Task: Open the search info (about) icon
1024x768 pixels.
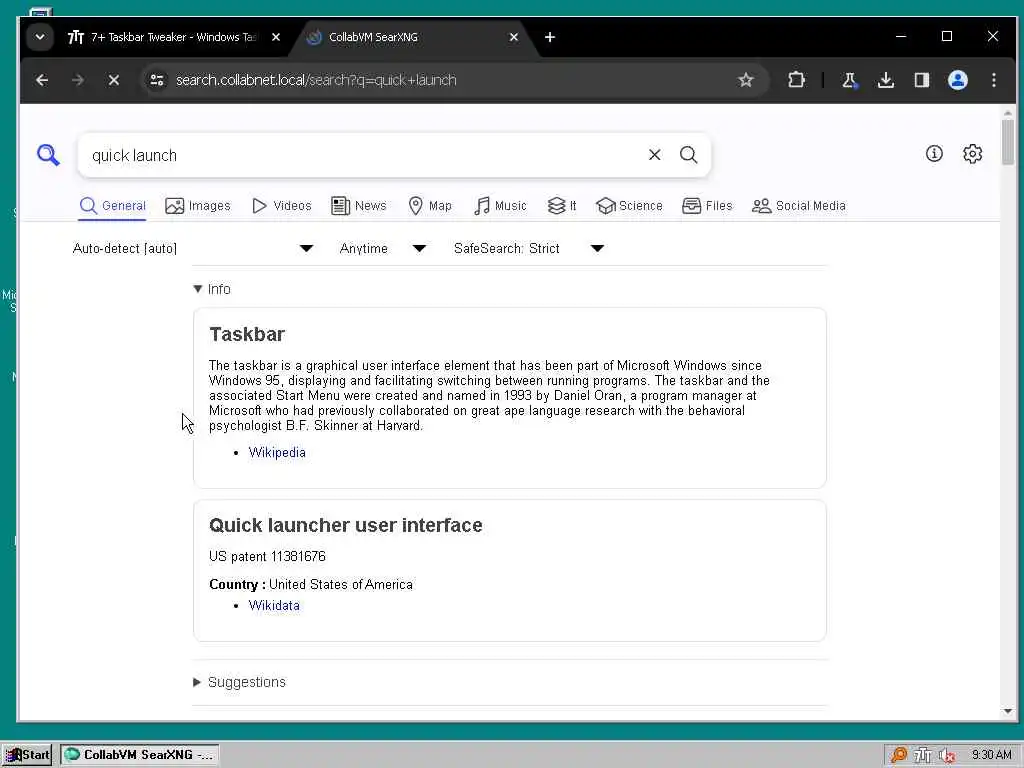Action: pyautogui.click(x=934, y=153)
